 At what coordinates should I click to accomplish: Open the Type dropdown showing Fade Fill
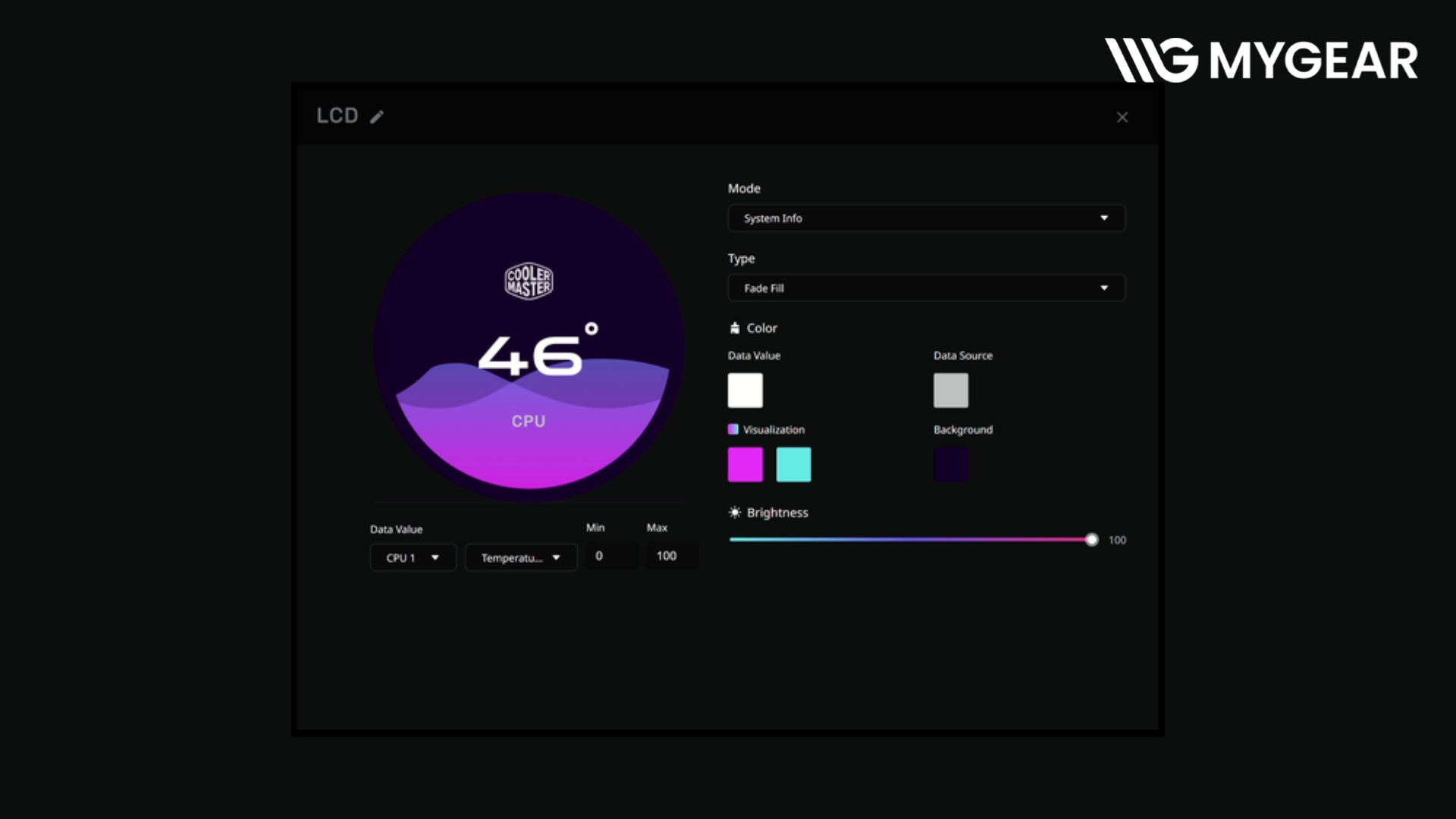927,288
